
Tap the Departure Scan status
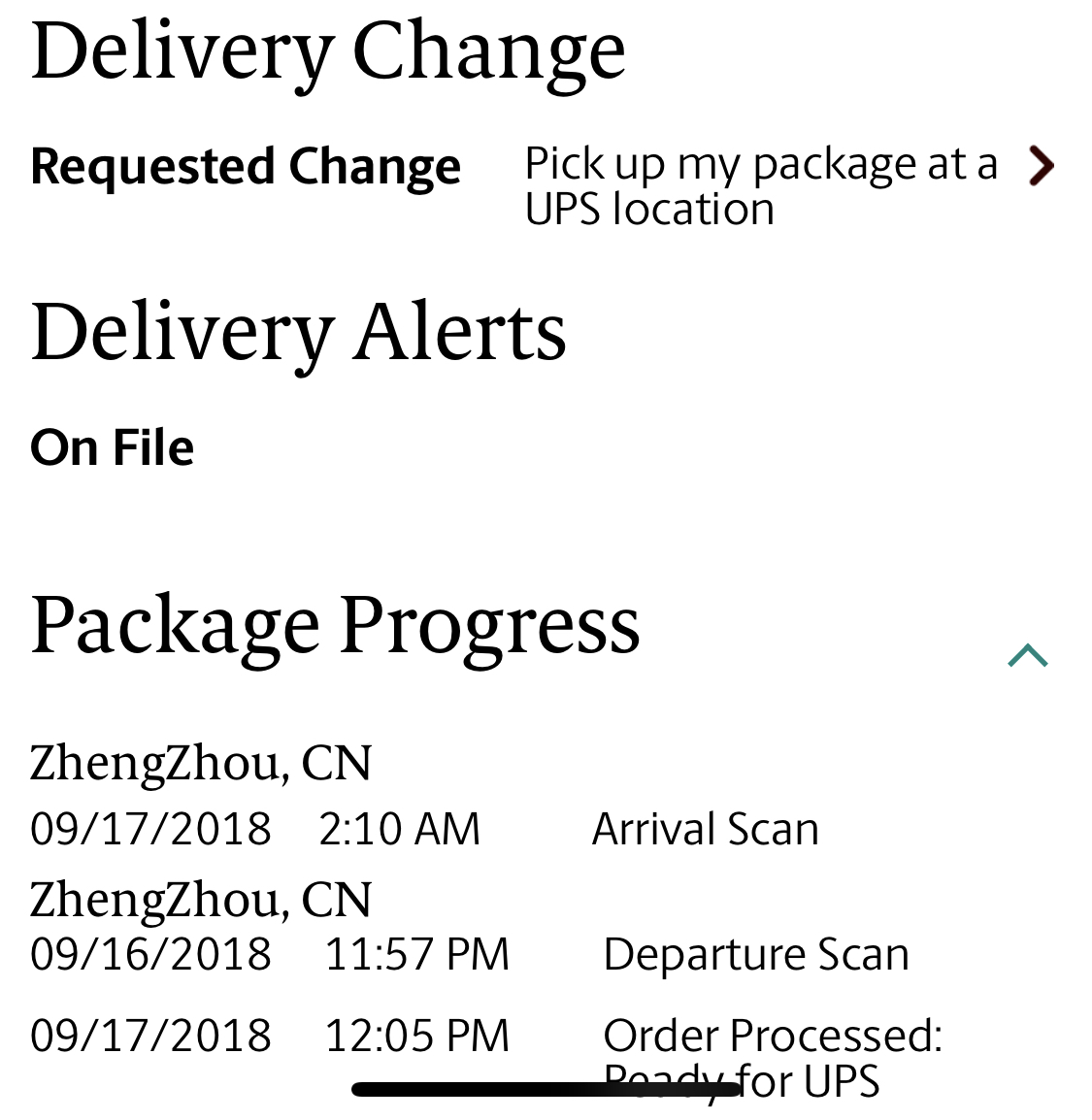pyautogui.click(x=756, y=954)
